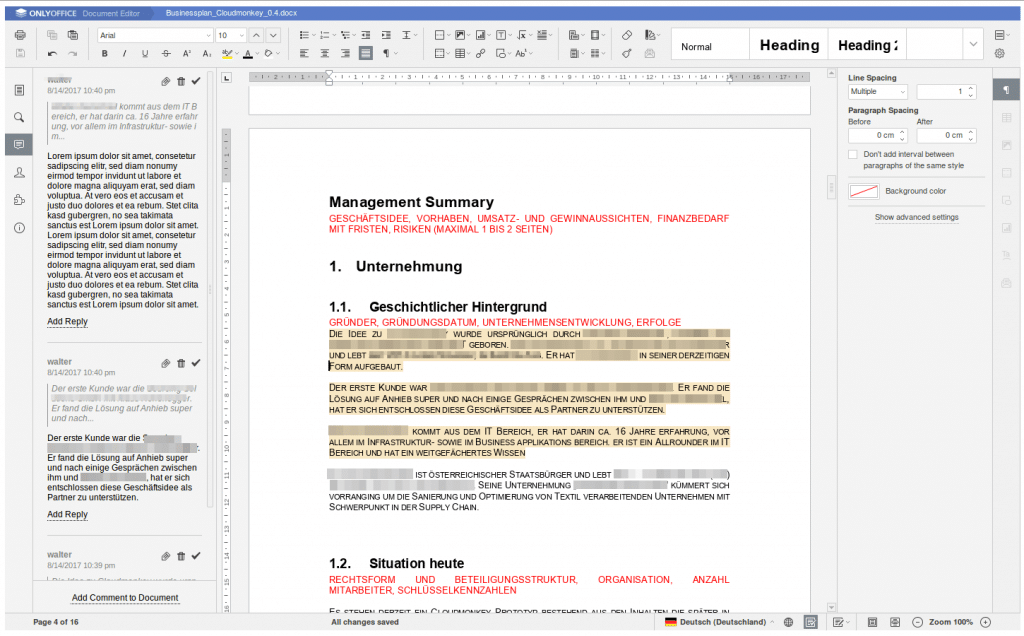Toggle underline formatting
The width and height of the screenshot is (1024, 636).
tap(145, 54)
